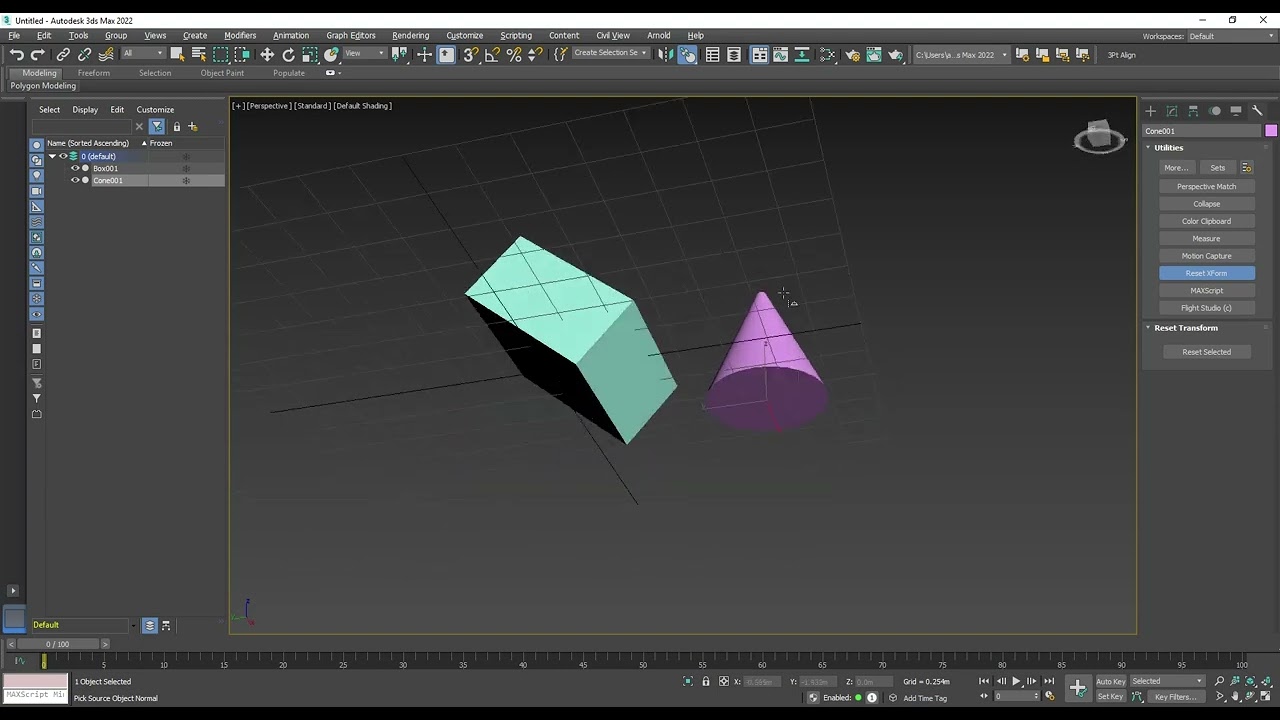
Task: Click the Key Filters button
Action: pos(1176,696)
